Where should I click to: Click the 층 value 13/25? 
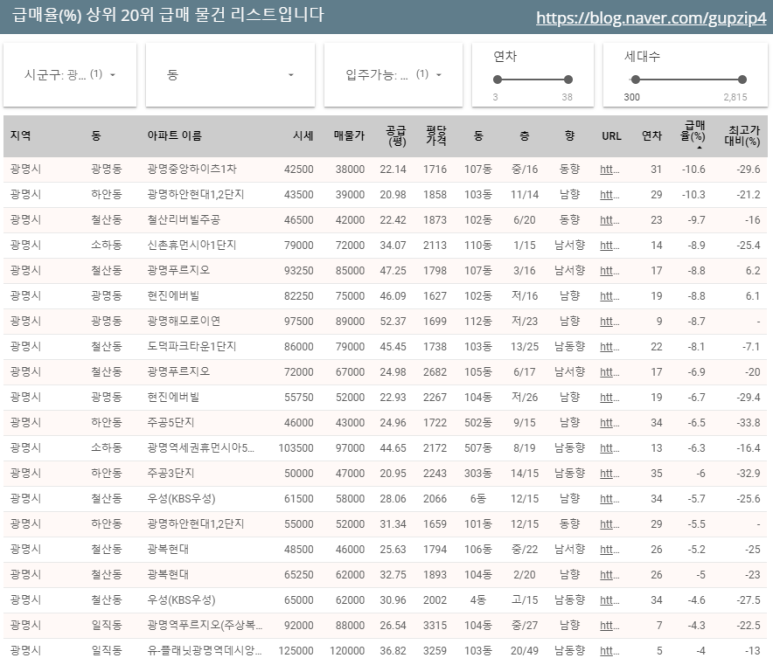(525, 347)
